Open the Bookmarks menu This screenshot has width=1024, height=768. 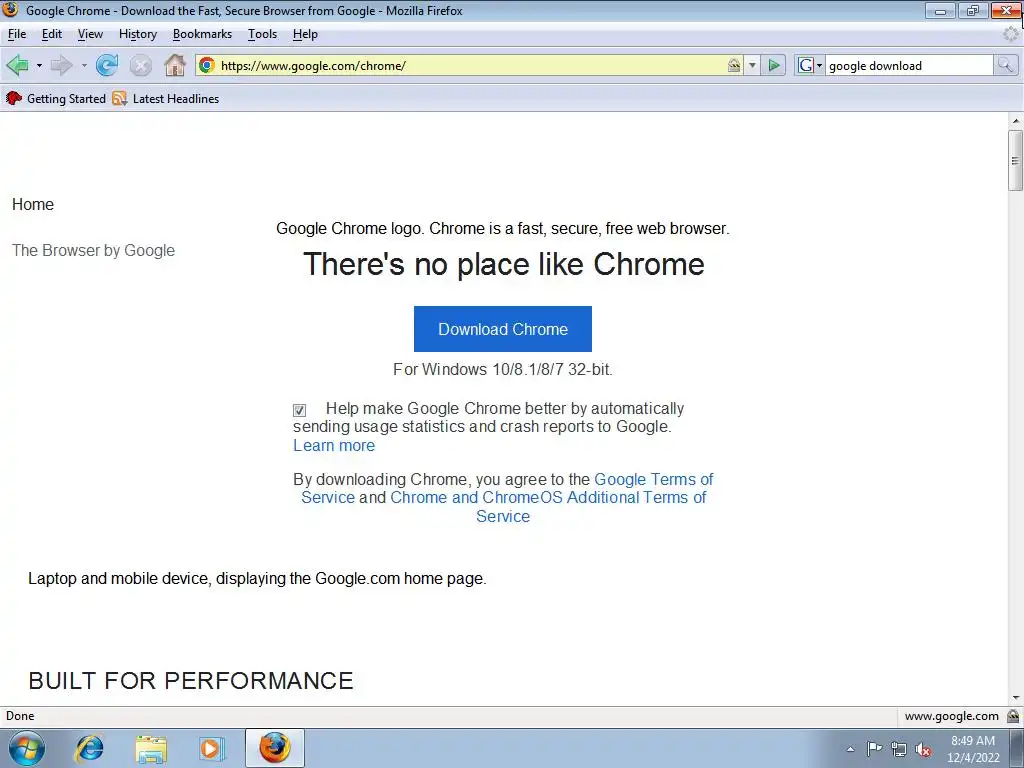click(x=202, y=34)
